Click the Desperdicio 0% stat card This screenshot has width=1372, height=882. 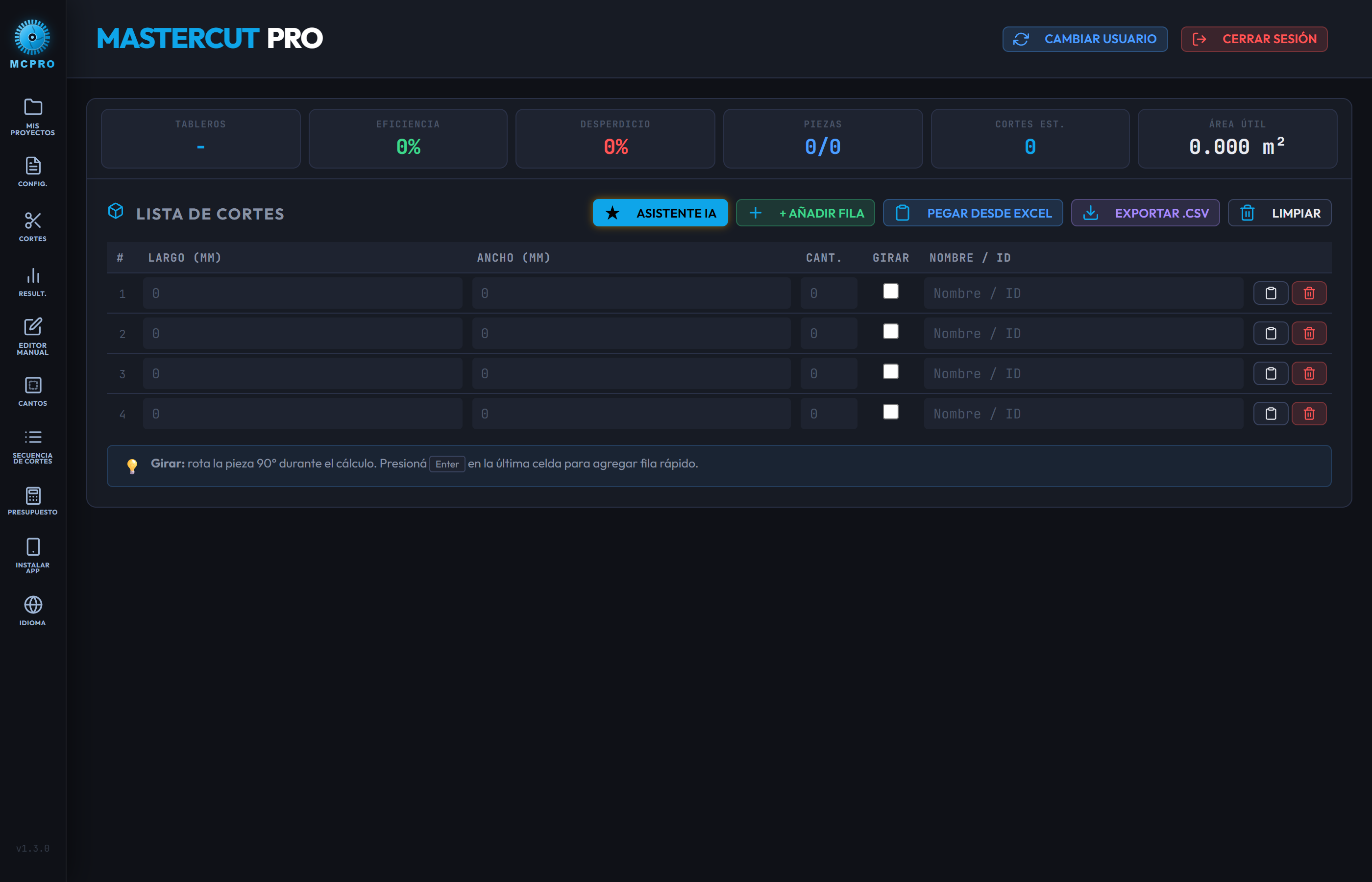coord(615,139)
